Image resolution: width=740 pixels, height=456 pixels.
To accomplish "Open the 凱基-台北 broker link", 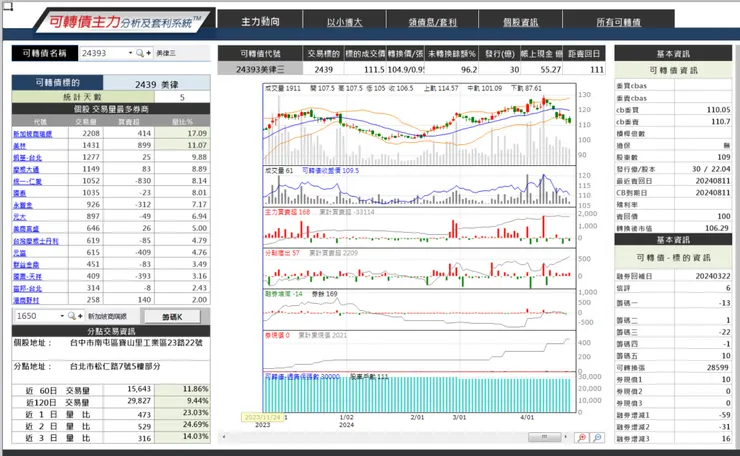I will [27, 158].
